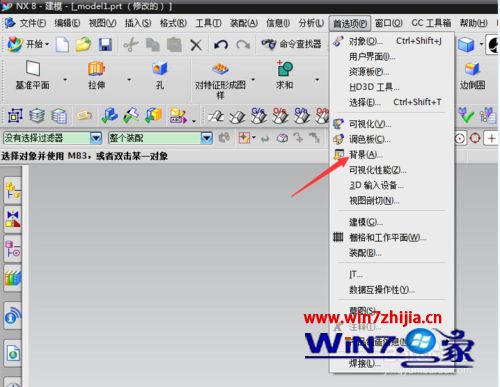Expand the 求和 dropdown arrow

(x=317, y=80)
